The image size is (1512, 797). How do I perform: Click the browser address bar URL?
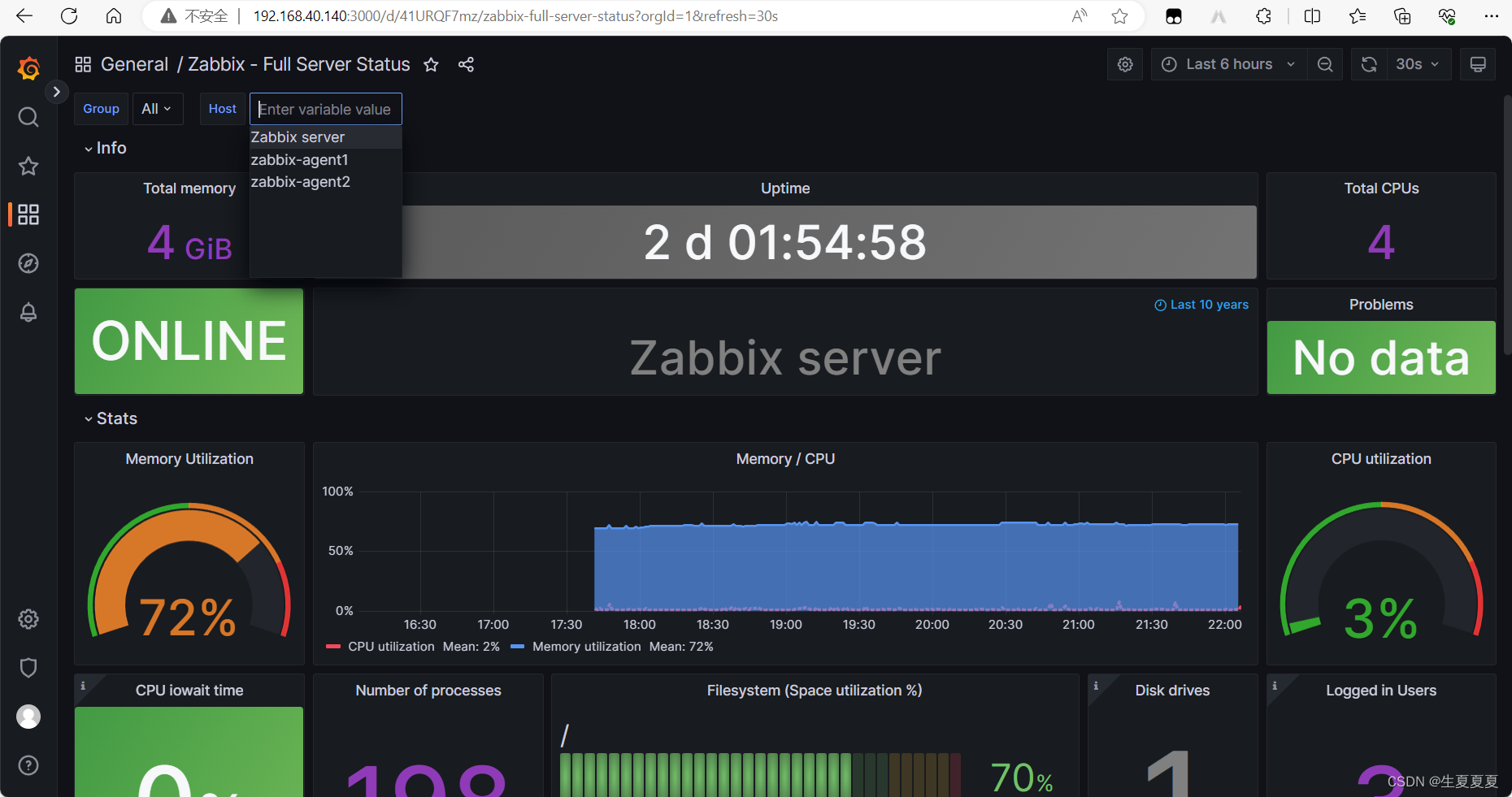(x=515, y=16)
